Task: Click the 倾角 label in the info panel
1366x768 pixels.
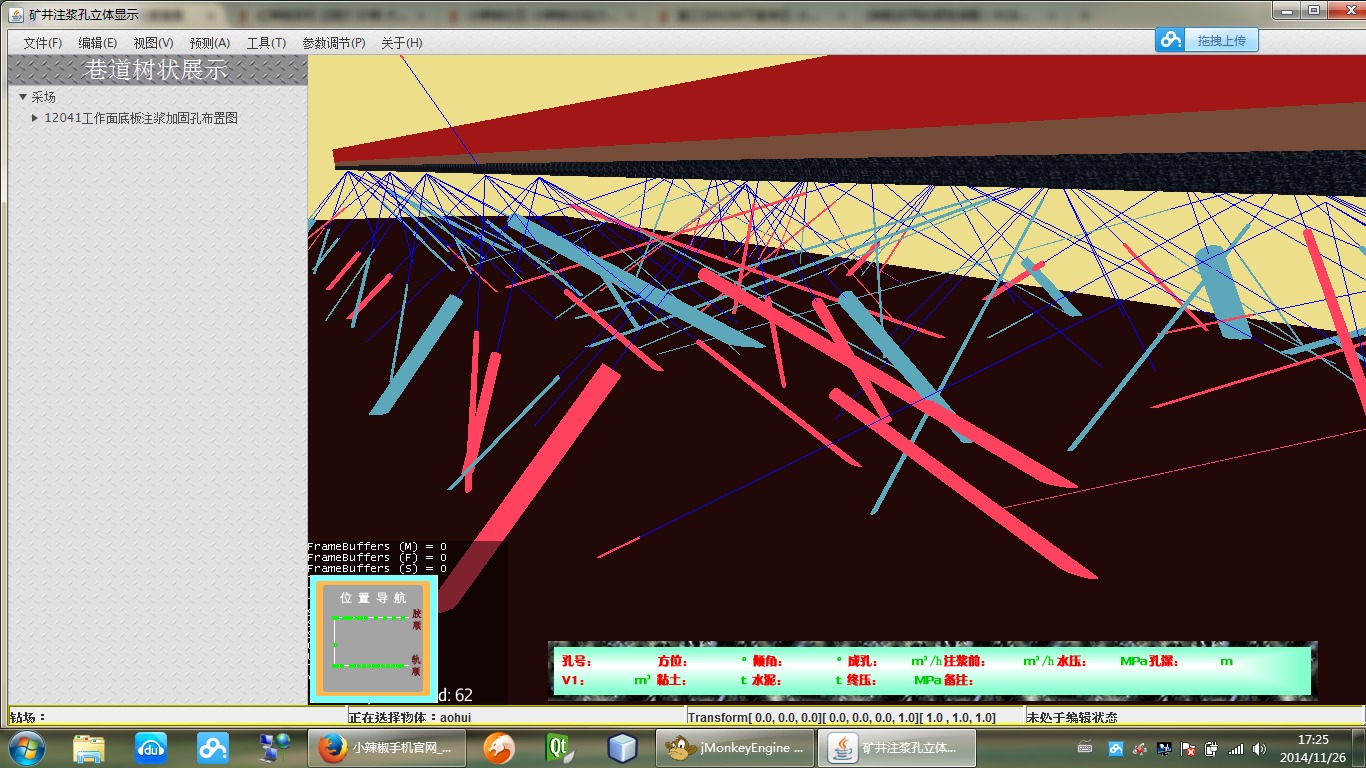Action: (x=768, y=661)
